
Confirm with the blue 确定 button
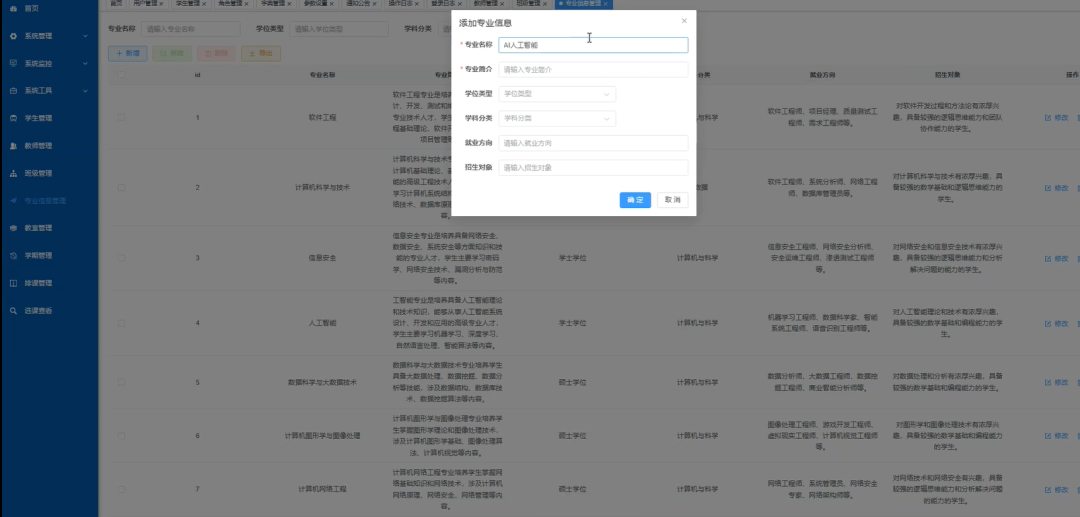click(x=635, y=200)
